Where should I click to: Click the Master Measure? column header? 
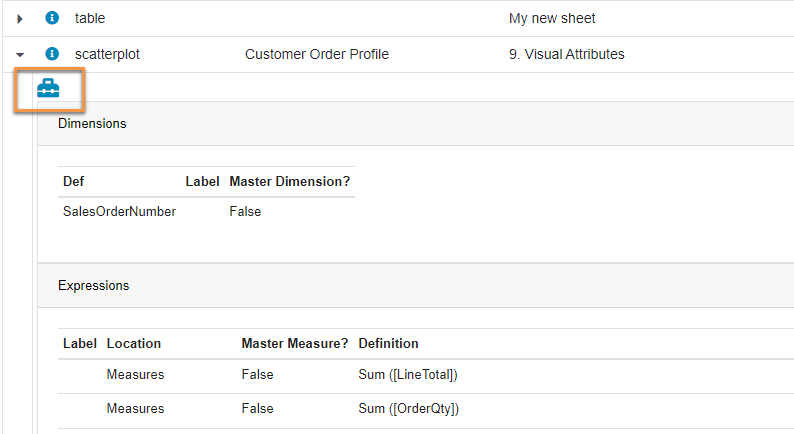pyautogui.click(x=294, y=343)
